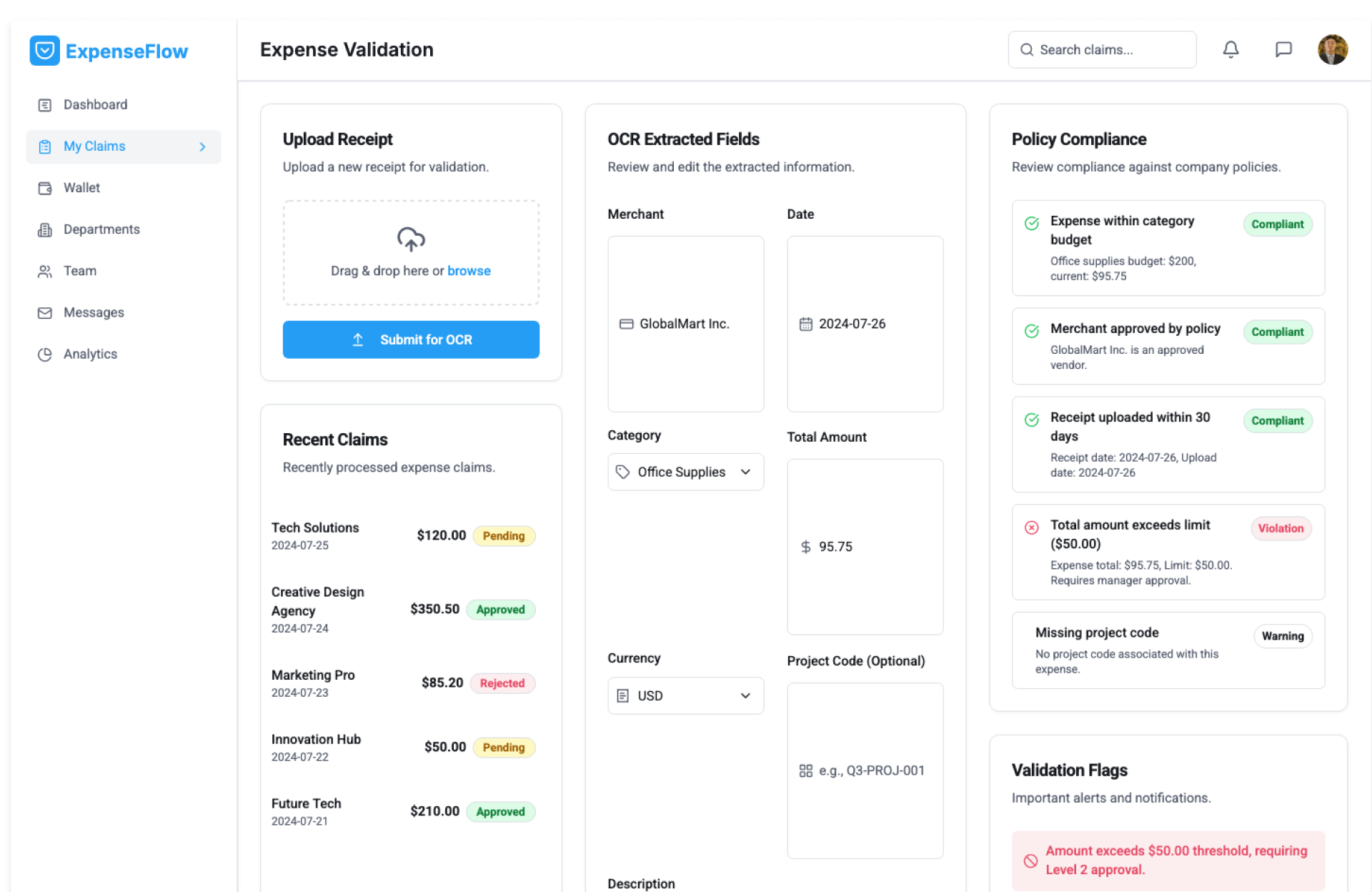Open Messages in sidebar menu

coord(94,312)
